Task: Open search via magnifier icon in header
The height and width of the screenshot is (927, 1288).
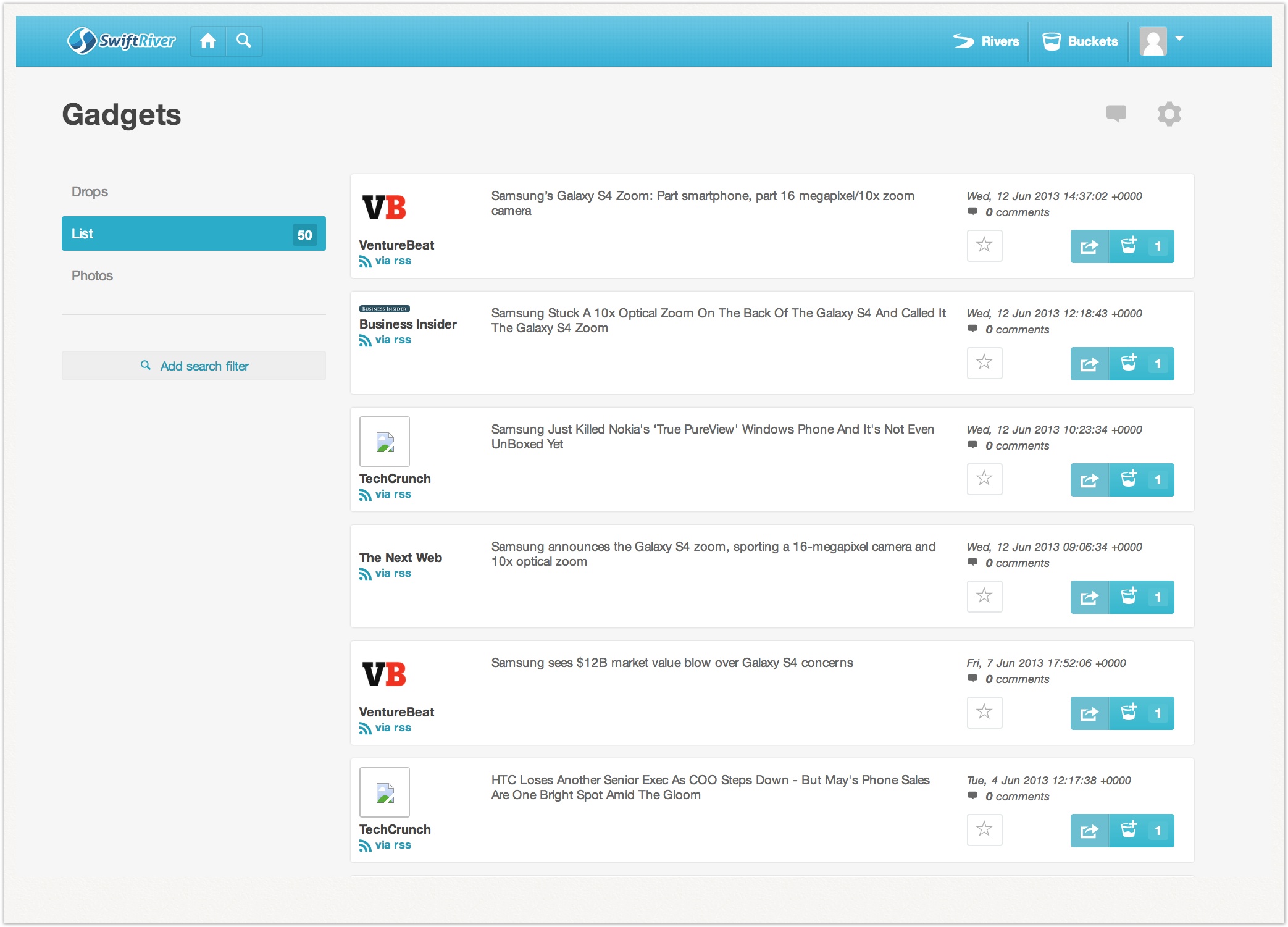Action: 244,41
